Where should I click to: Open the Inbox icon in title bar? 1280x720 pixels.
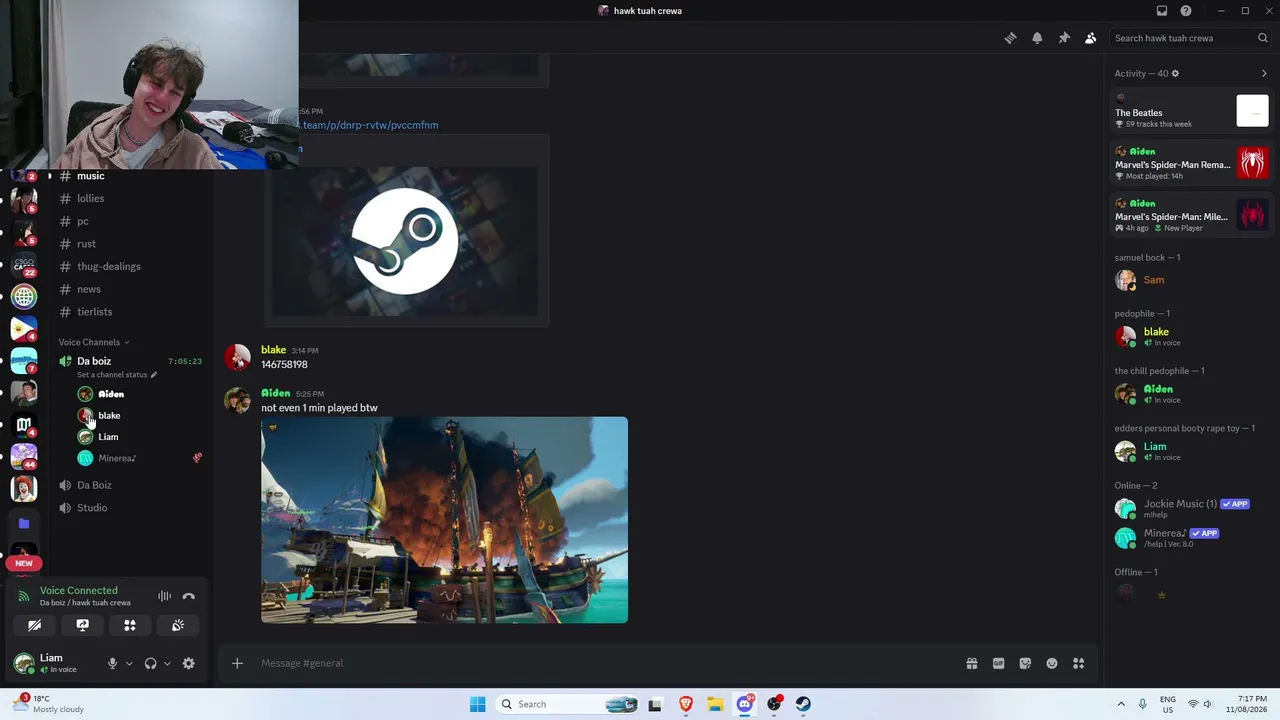point(1162,11)
